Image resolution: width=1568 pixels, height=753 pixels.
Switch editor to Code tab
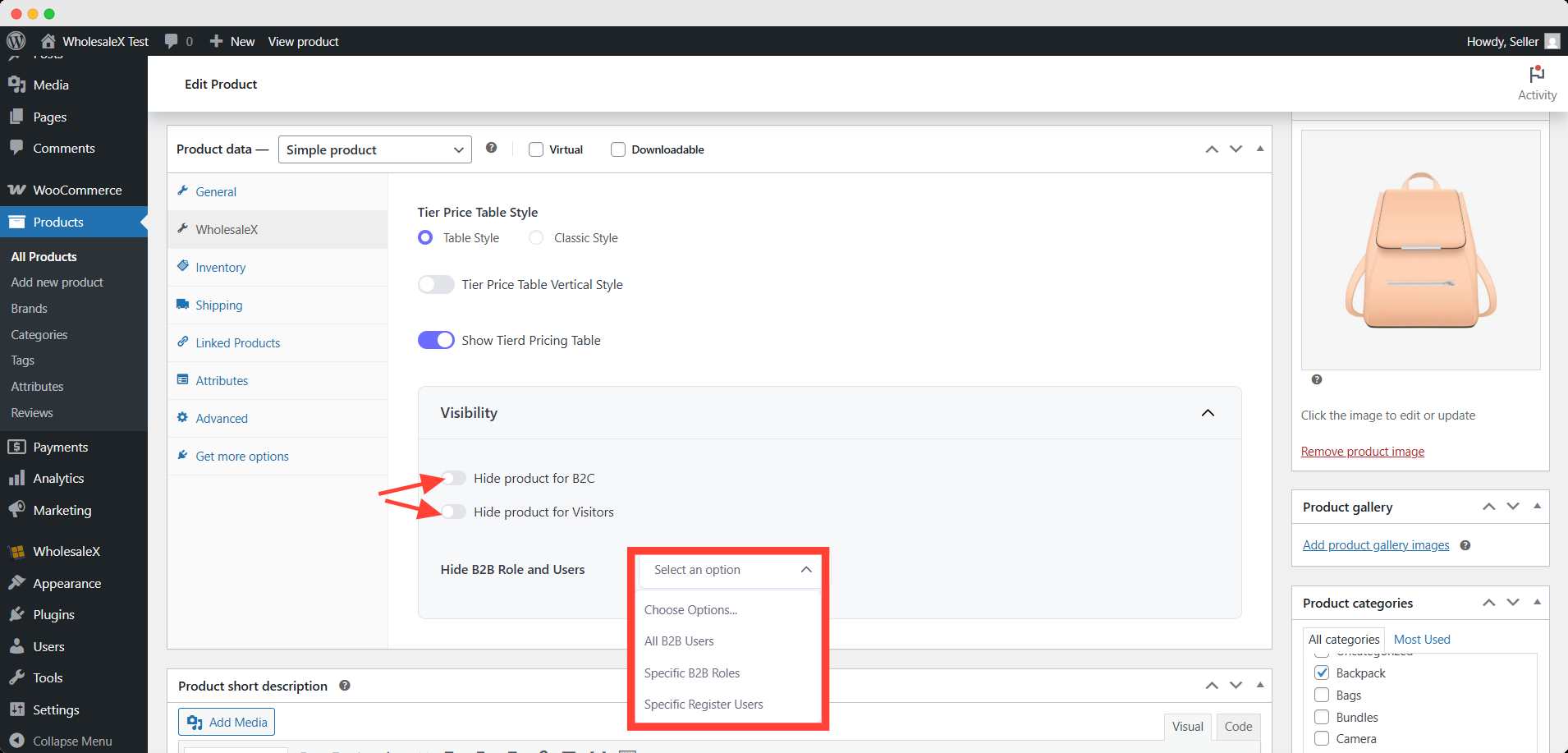(x=1238, y=726)
